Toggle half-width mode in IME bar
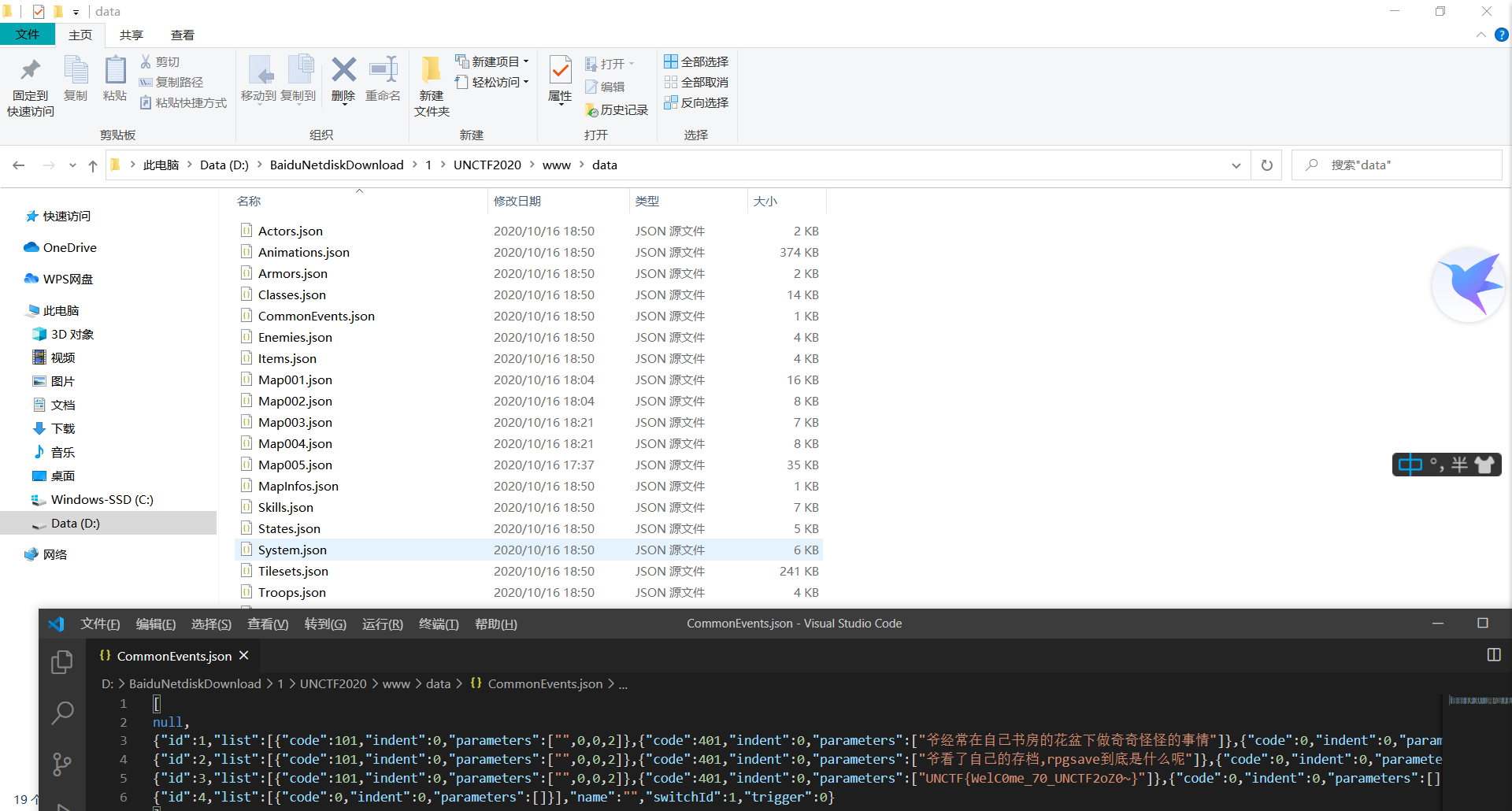The height and width of the screenshot is (811, 1512). pyautogui.click(x=1459, y=465)
